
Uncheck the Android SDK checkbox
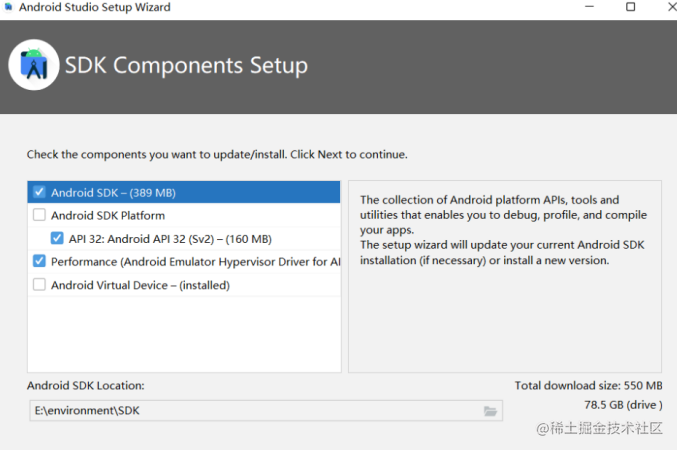[x=39, y=192]
